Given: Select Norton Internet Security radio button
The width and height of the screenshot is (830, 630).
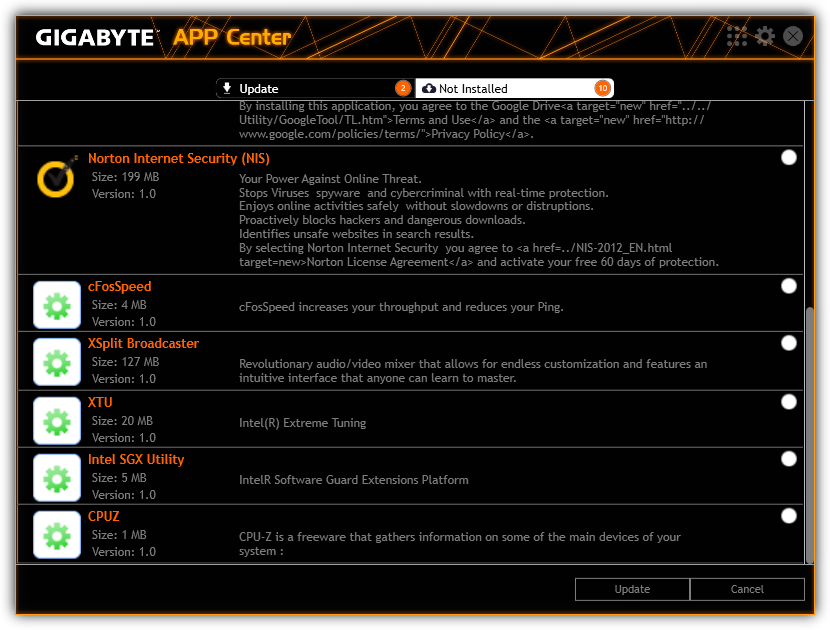Looking at the screenshot, I should (x=789, y=157).
